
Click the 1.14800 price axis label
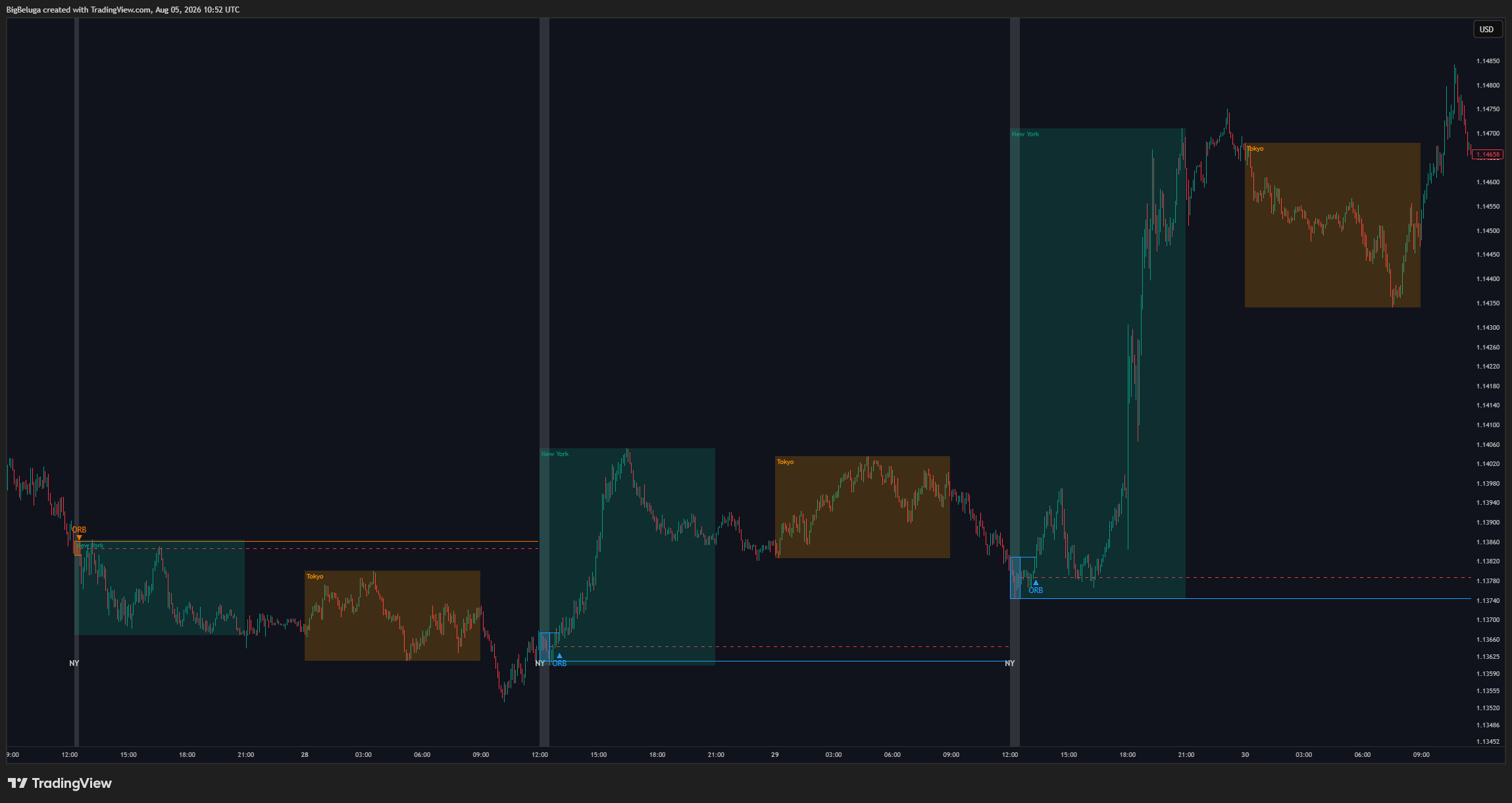point(1488,86)
